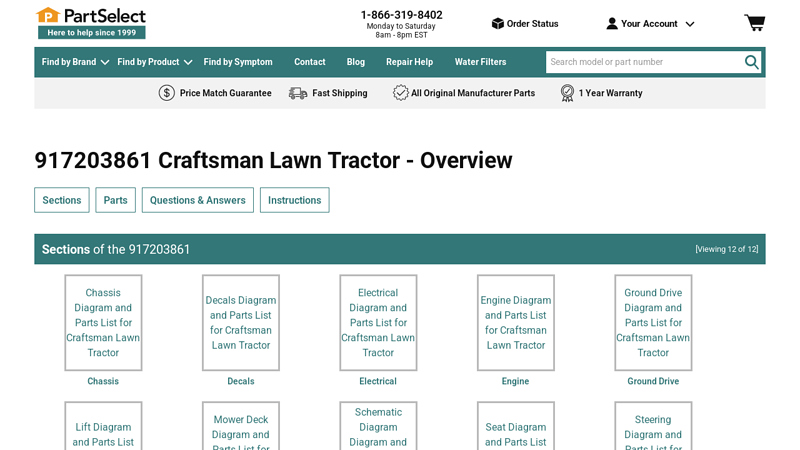Viewport: 800px width, 450px height.
Task: Click the Ground Drive caption link
Action: (653, 381)
